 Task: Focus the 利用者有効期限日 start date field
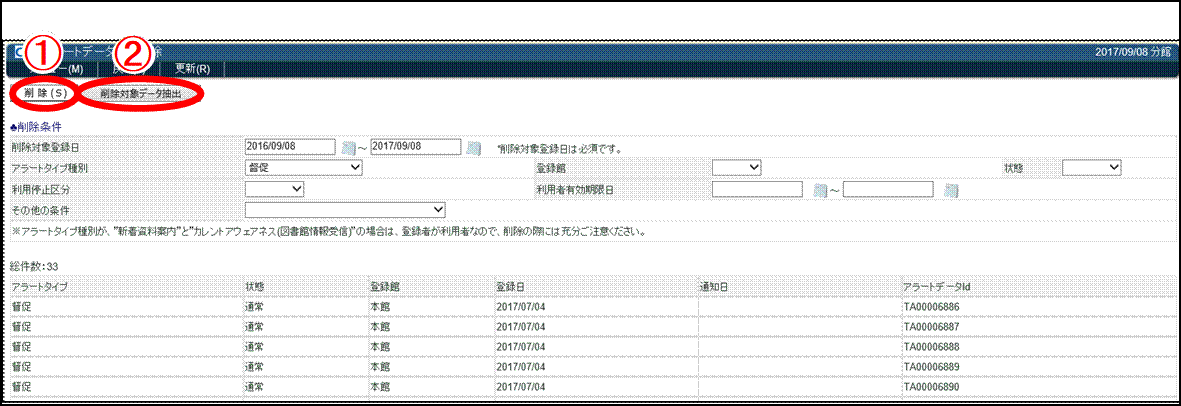(x=758, y=188)
